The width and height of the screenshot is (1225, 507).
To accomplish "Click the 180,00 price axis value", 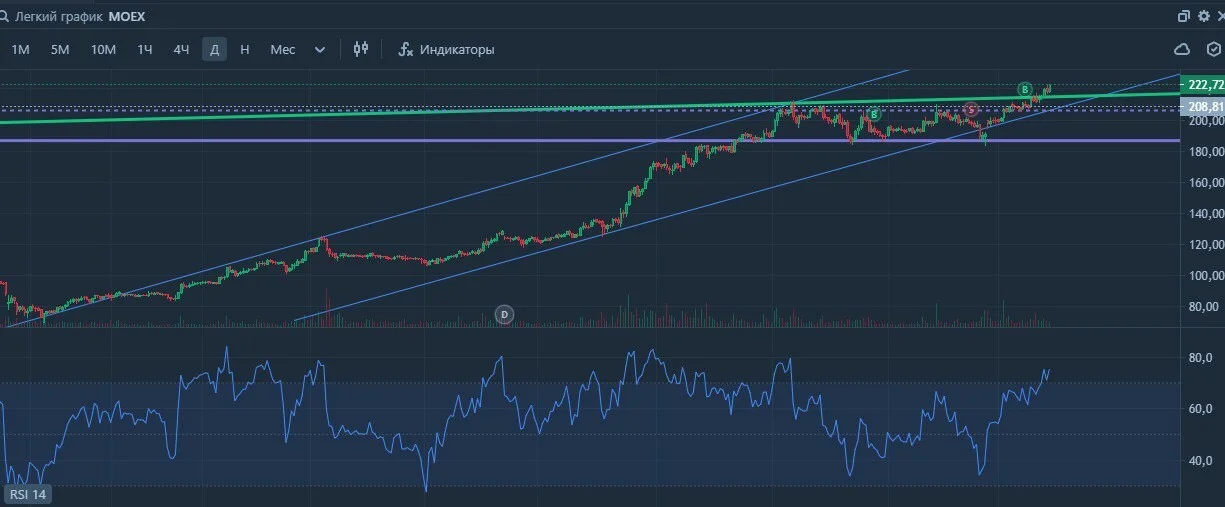I will click(x=1206, y=152).
